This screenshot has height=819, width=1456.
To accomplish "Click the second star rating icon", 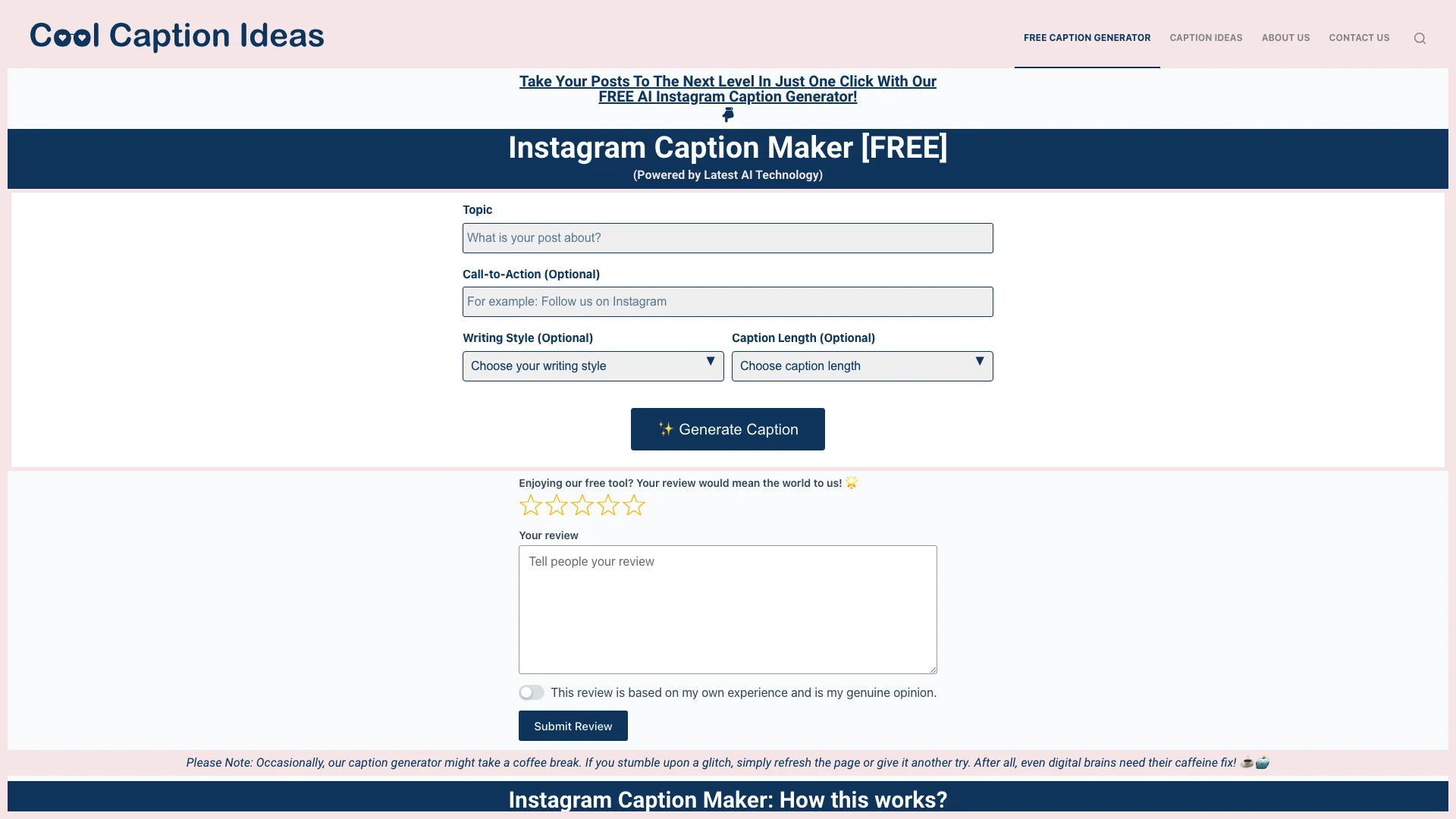I will [557, 504].
